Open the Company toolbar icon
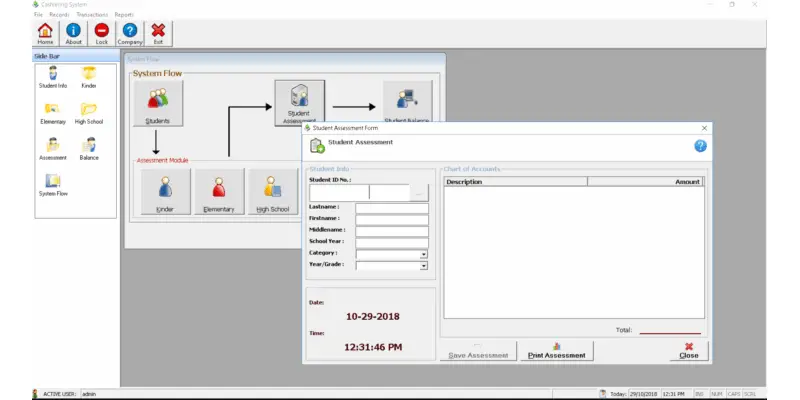Image resolution: width=800 pixels, height=400 pixels. coord(130,34)
